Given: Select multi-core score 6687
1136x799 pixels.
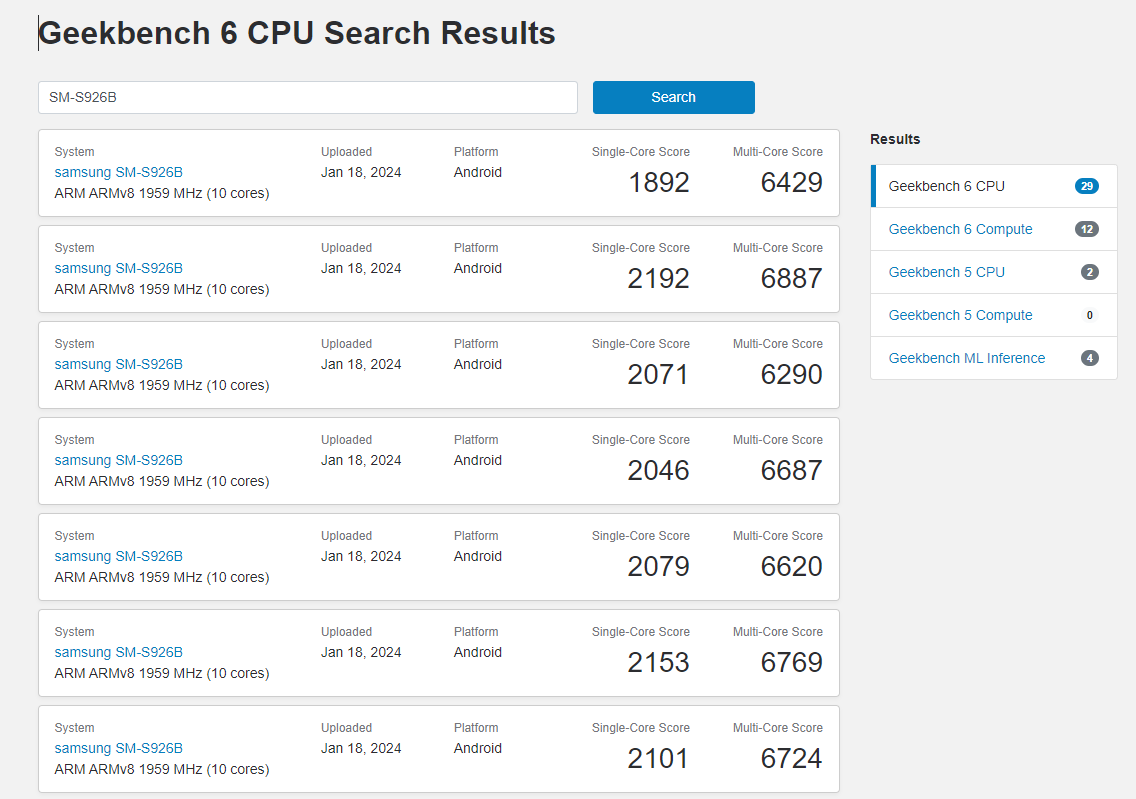Looking at the screenshot, I should [791, 470].
